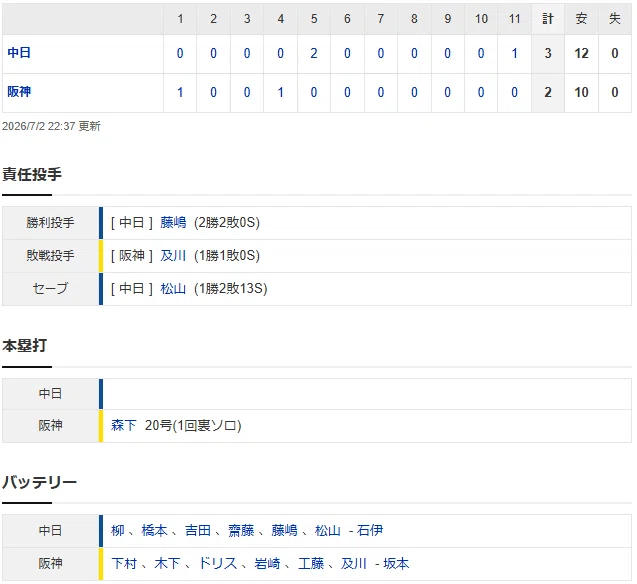This screenshot has width=637, height=584.
Task: Open the 阪神 team link in scoreboard
Action: pos(19,92)
